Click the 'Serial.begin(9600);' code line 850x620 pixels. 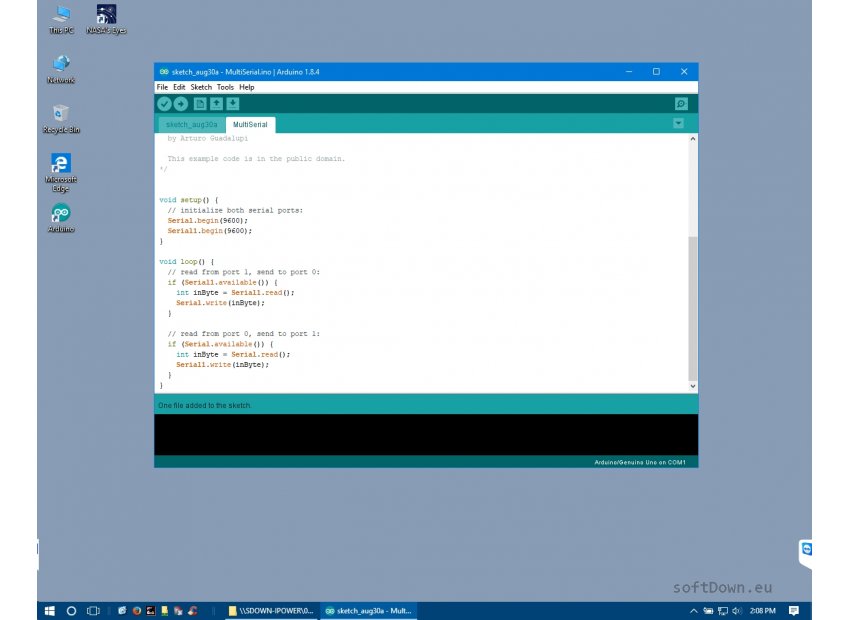tap(207, 221)
